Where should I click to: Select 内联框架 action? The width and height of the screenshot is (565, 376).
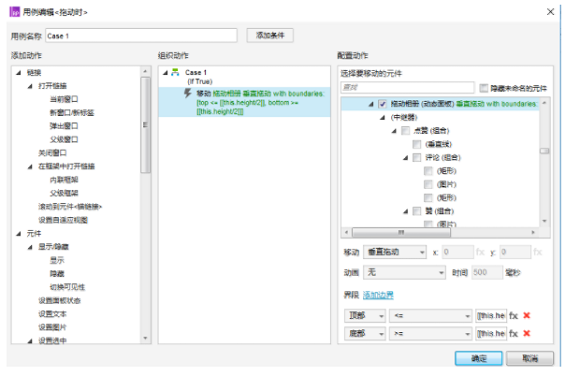(64, 180)
